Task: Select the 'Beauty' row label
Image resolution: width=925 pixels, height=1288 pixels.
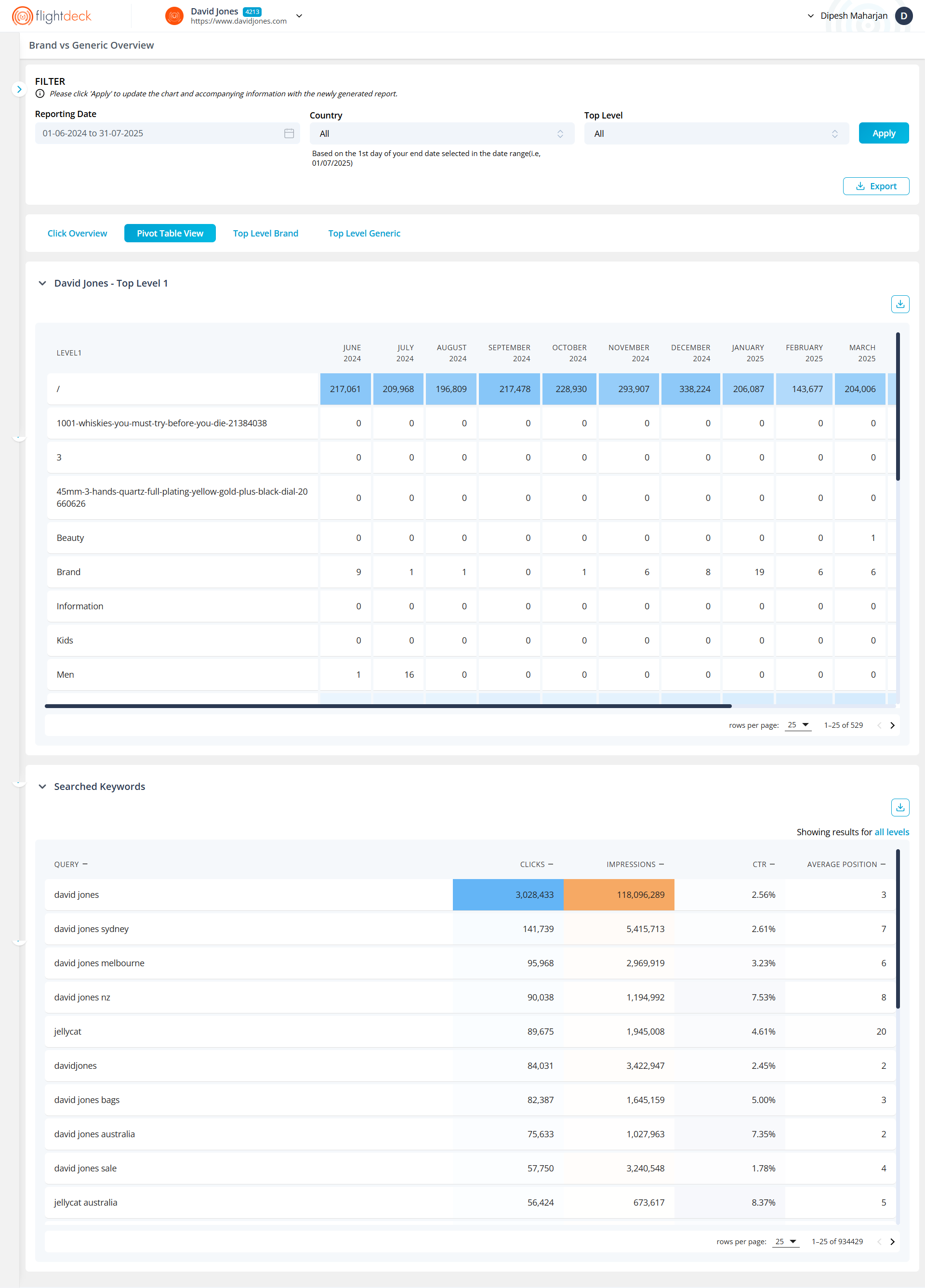Action: [x=70, y=538]
